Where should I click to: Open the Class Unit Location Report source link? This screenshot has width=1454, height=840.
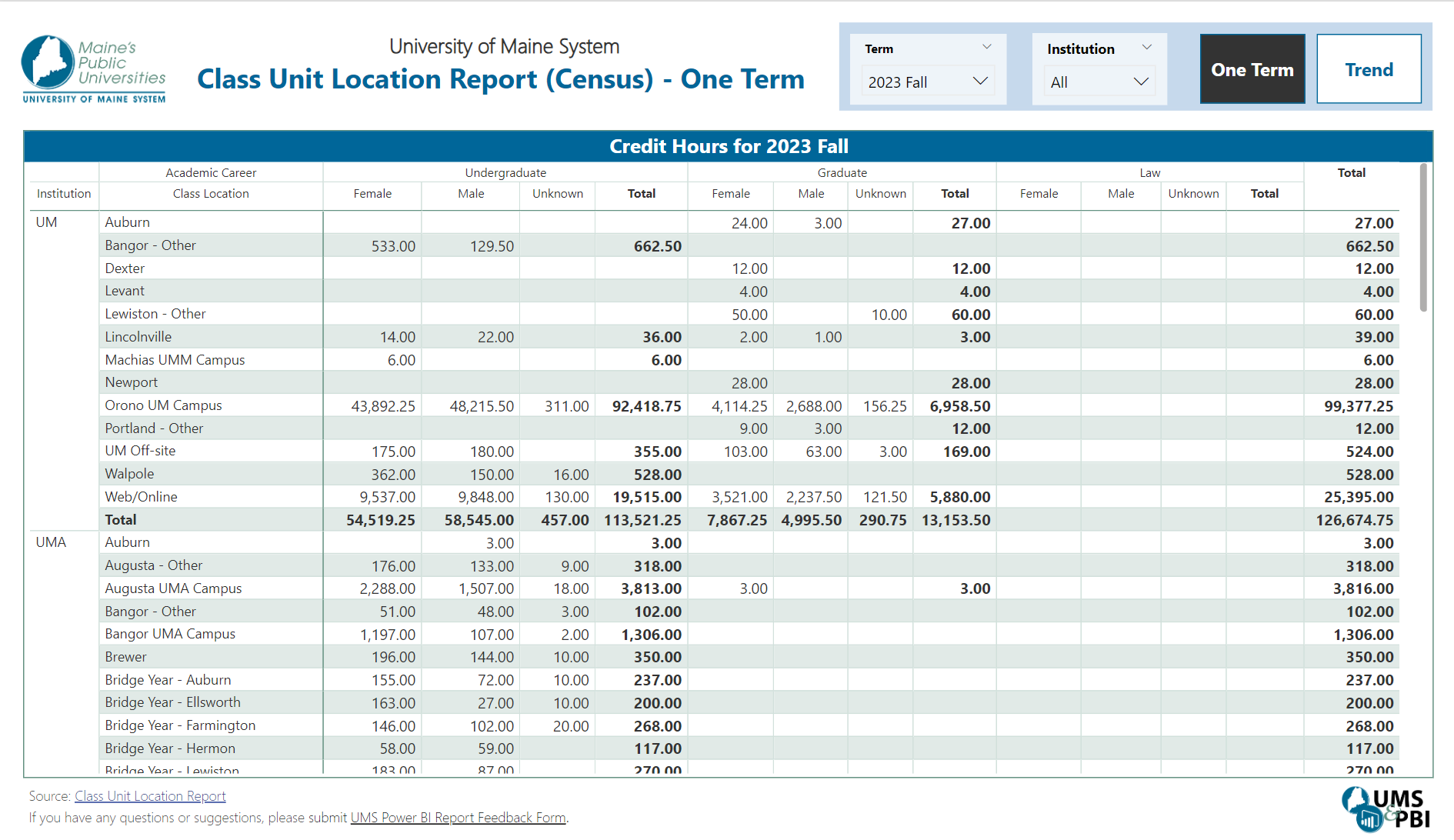(x=150, y=796)
